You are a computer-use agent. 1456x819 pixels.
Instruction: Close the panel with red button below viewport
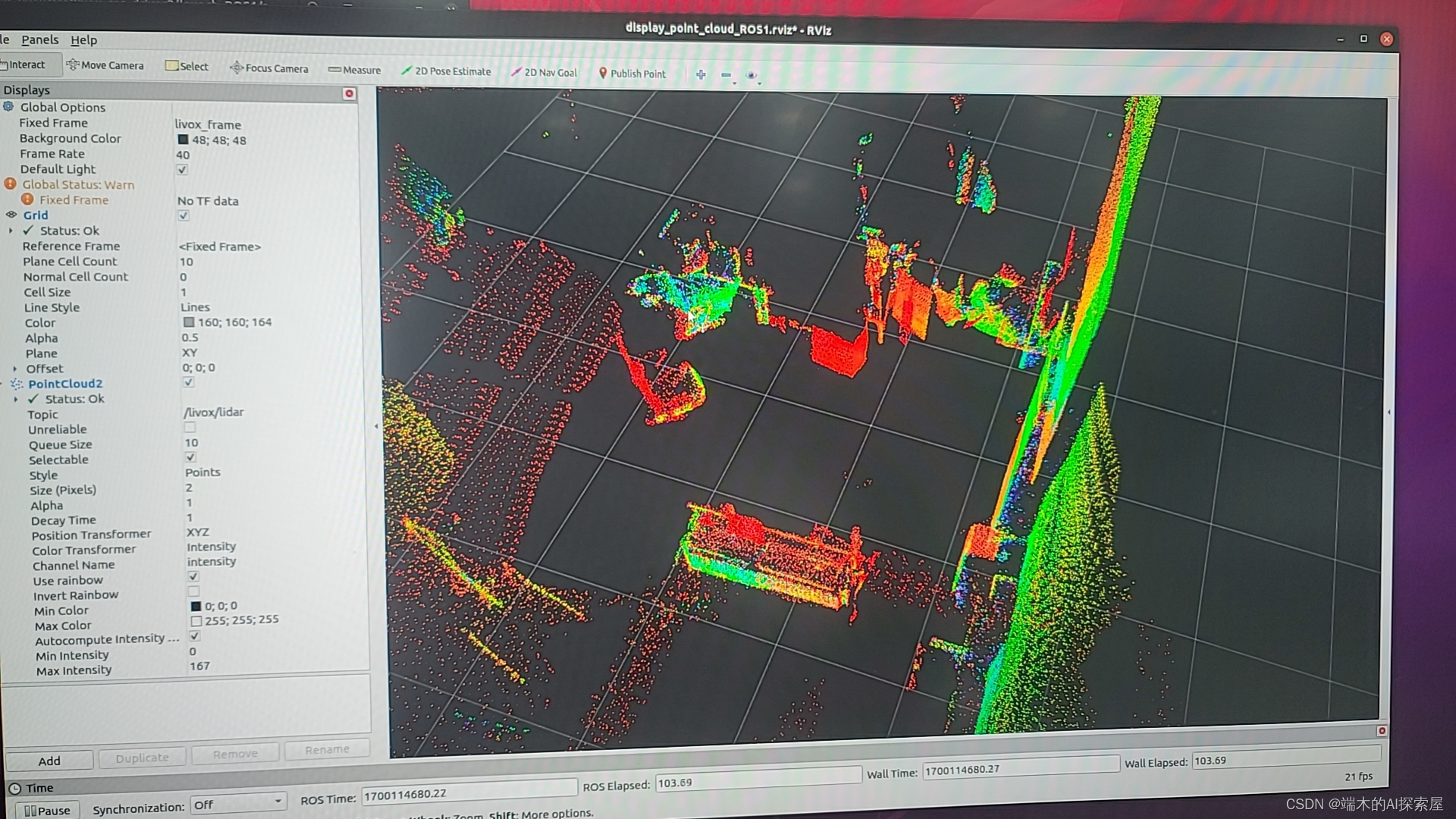point(1382,730)
